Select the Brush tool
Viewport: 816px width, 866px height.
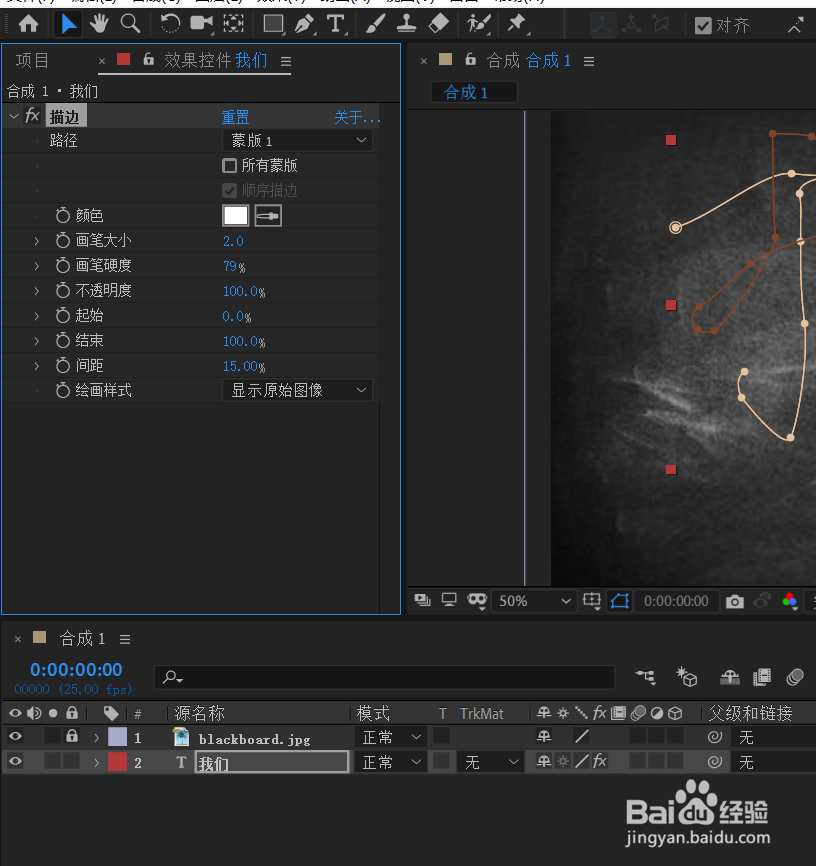375,24
